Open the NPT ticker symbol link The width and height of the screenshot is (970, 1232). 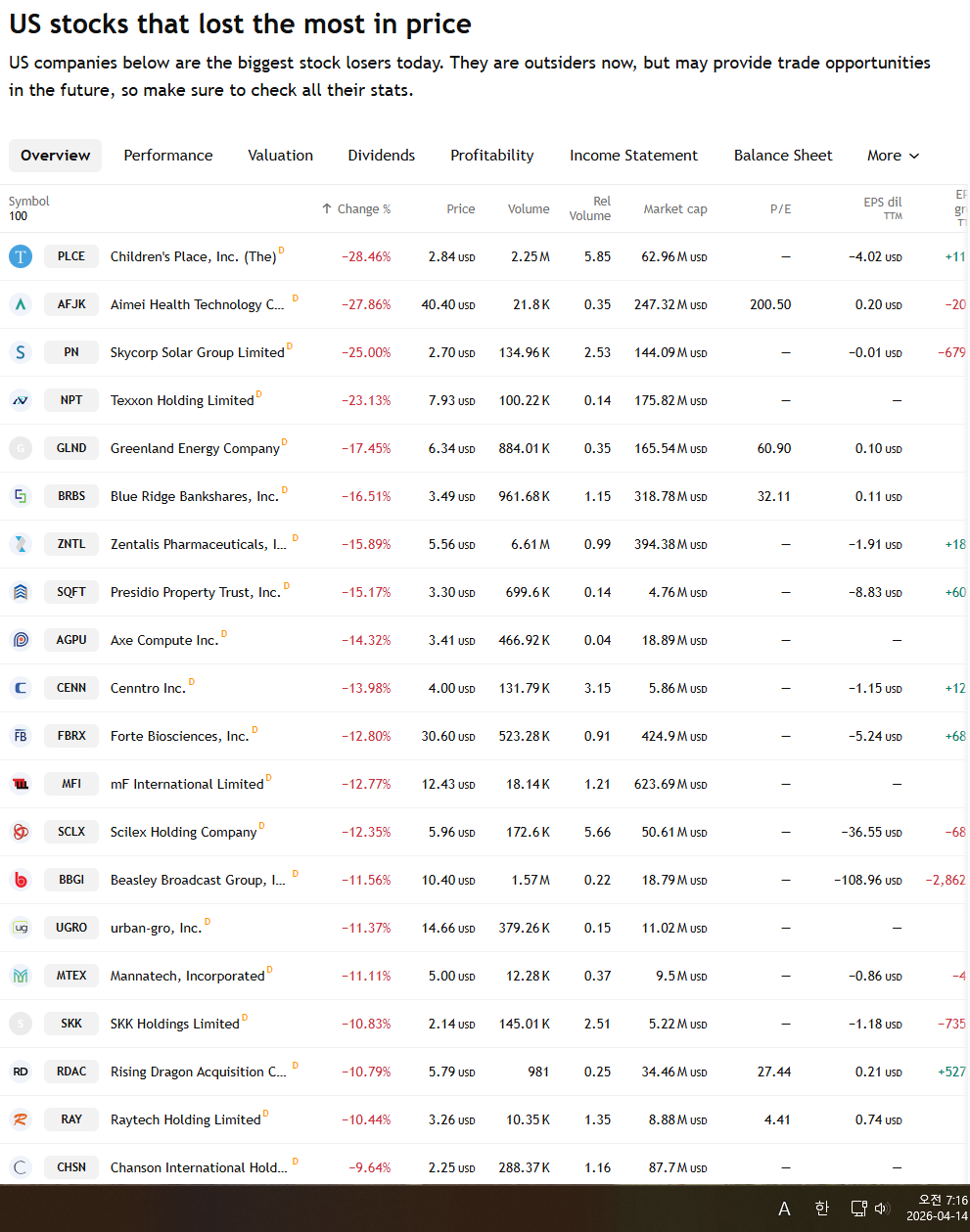71,400
